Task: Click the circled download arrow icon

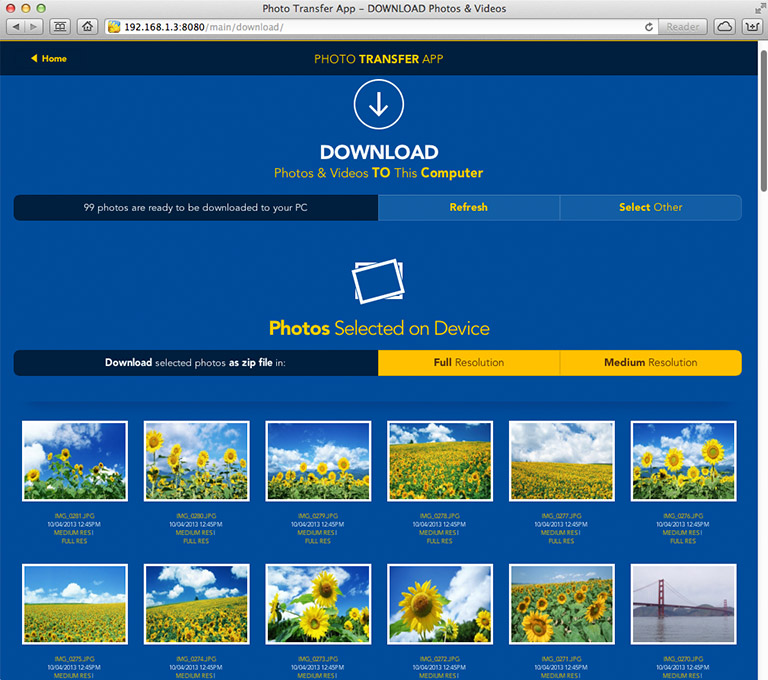Action: (378, 105)
